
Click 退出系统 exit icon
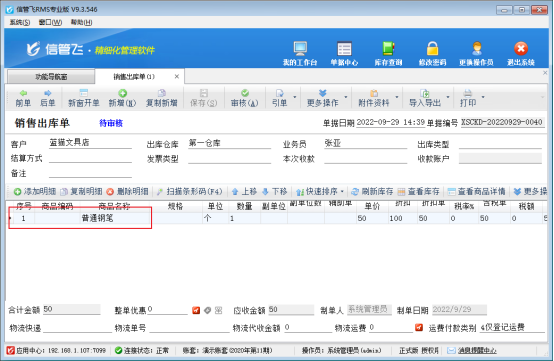pos(521,49)
